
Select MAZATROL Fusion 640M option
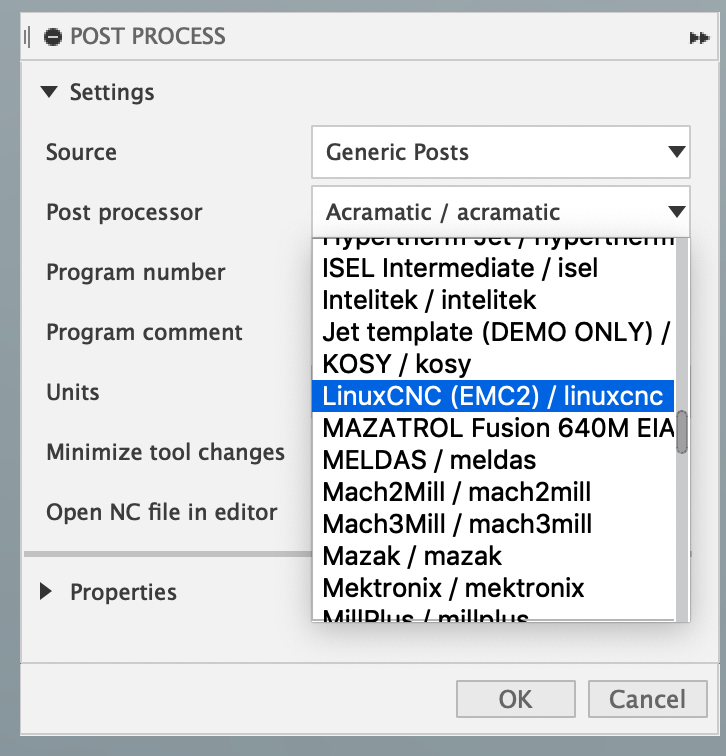click(x=493, y=428)
